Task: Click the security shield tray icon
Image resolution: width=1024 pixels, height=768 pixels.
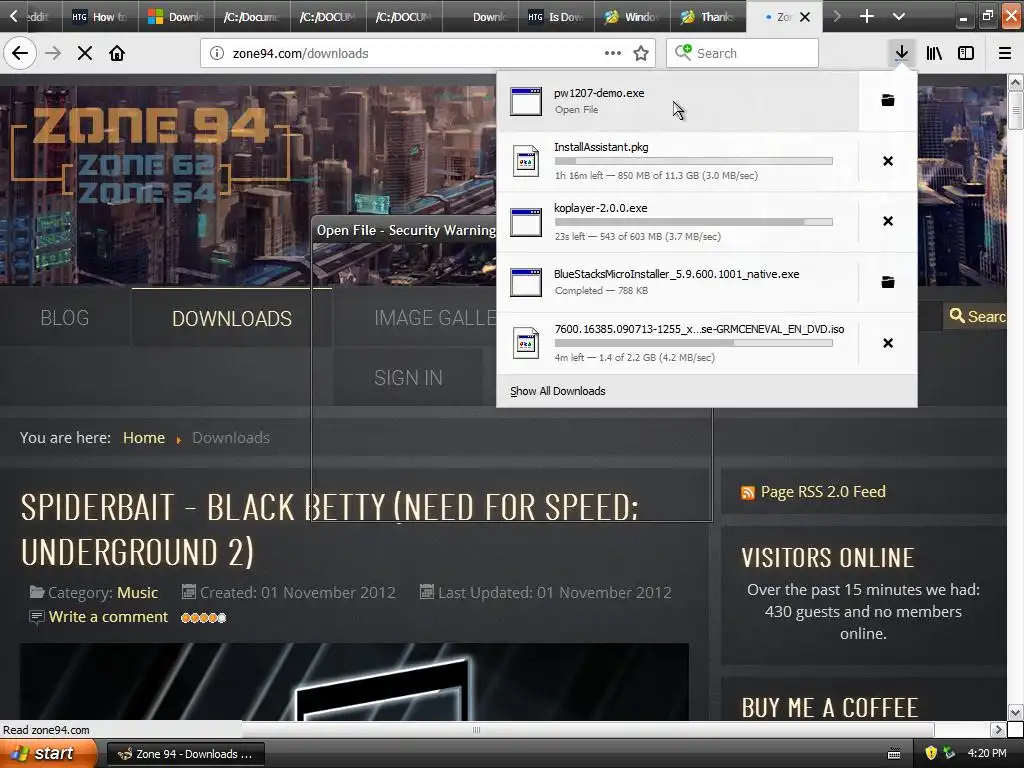Action: pyautogui.click(x=931, y=753)
